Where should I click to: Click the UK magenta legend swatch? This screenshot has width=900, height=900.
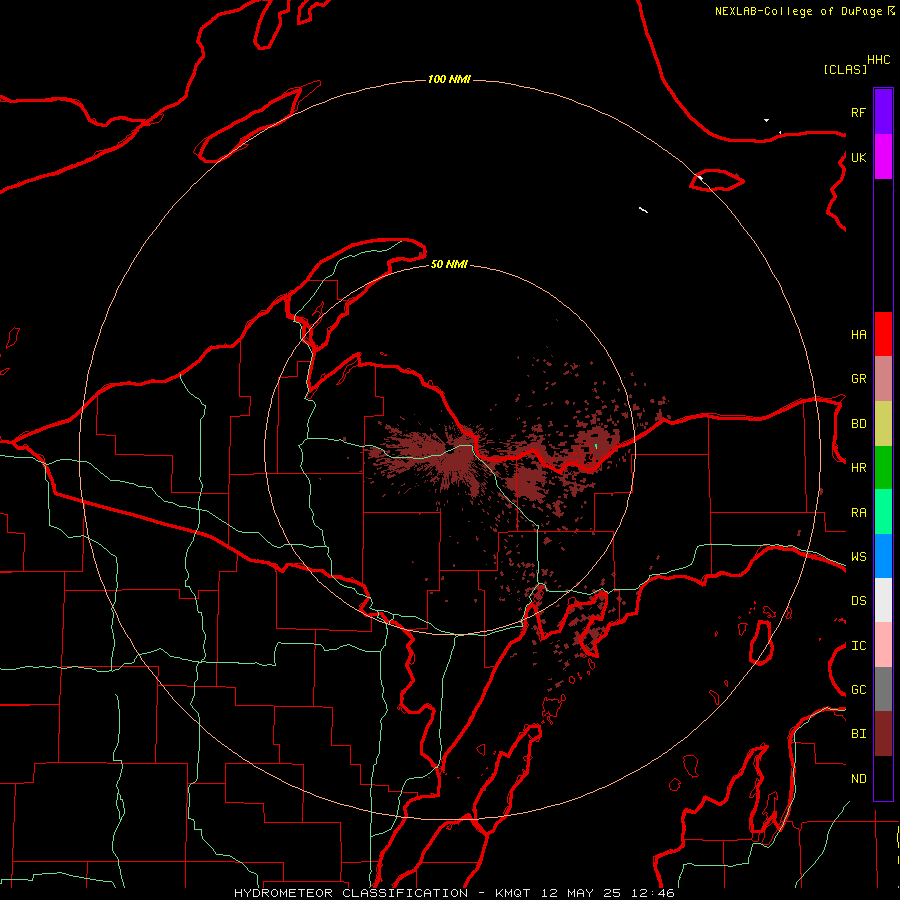883,157
